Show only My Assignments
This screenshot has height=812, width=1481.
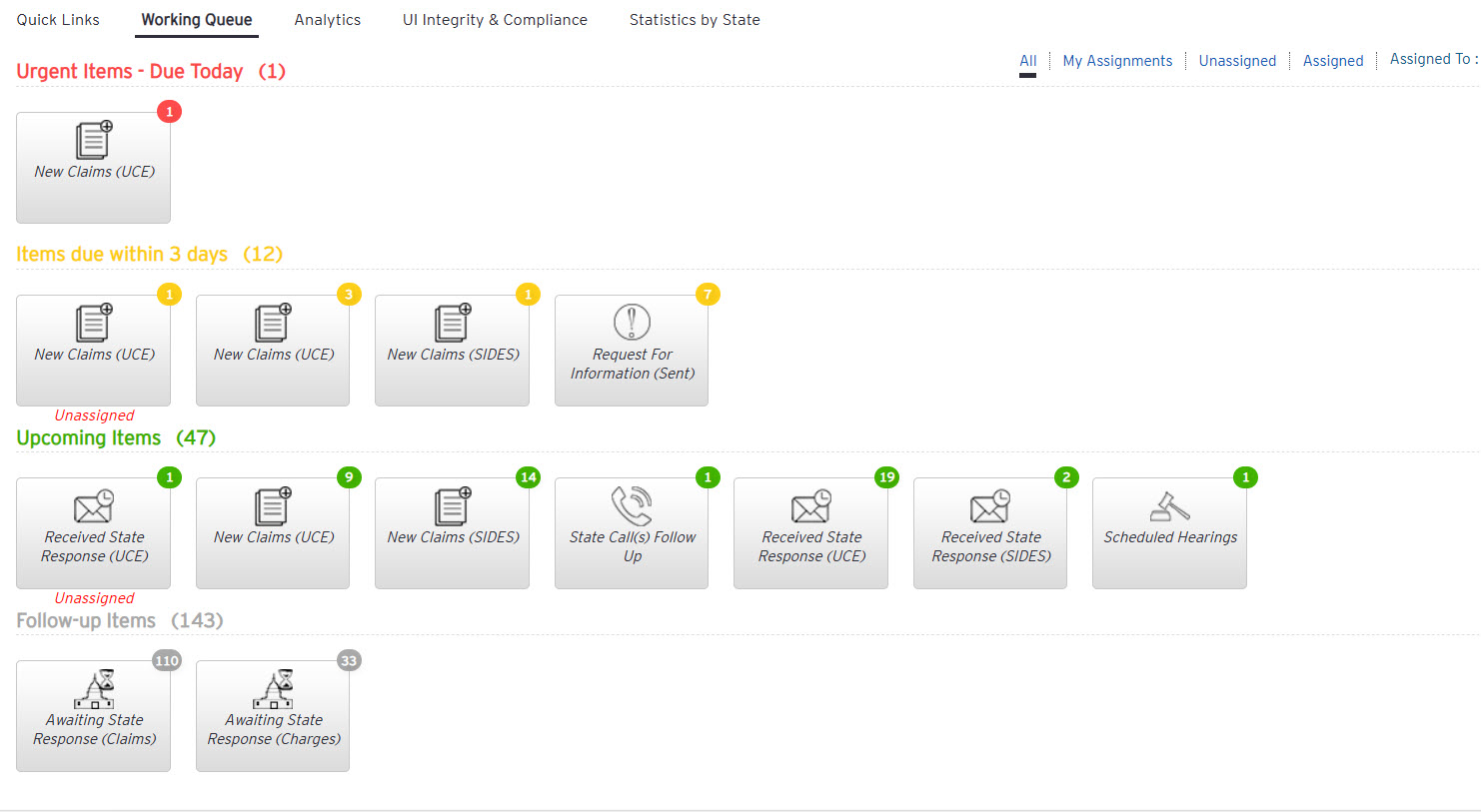(1117, 61)
